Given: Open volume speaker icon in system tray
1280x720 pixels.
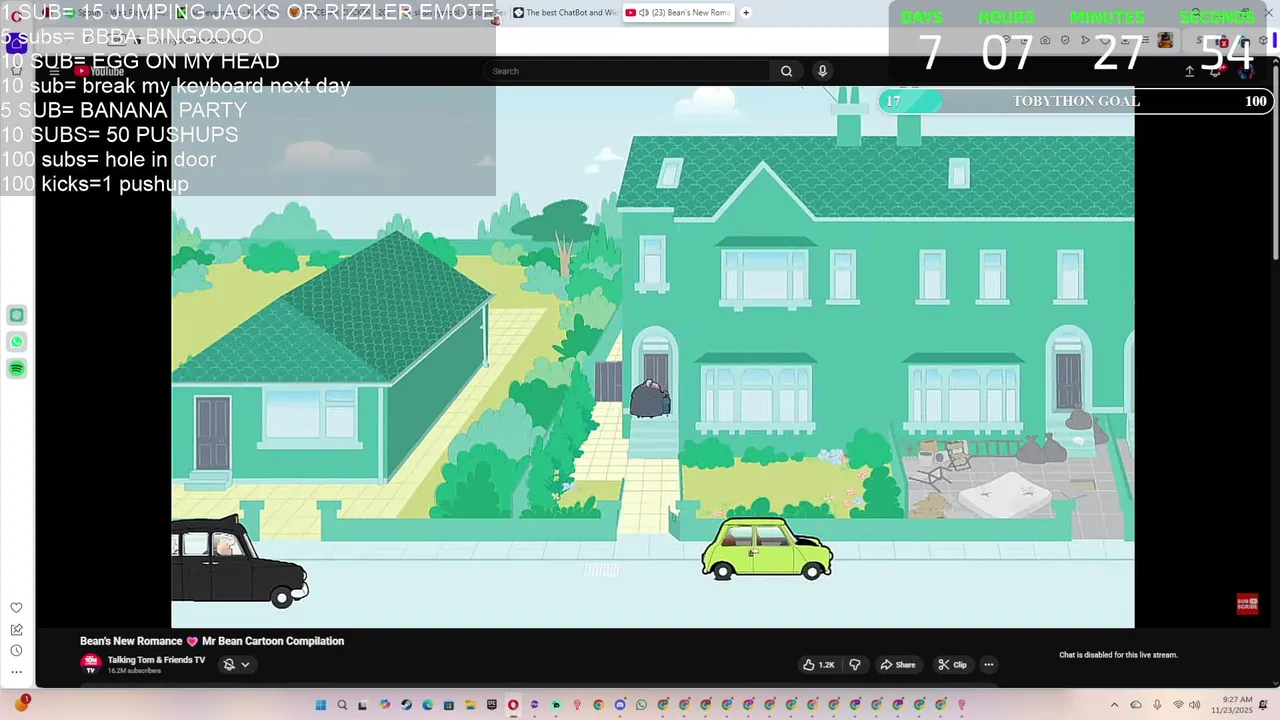Looking at the screenshot, I should click(x=1194, y=705).
